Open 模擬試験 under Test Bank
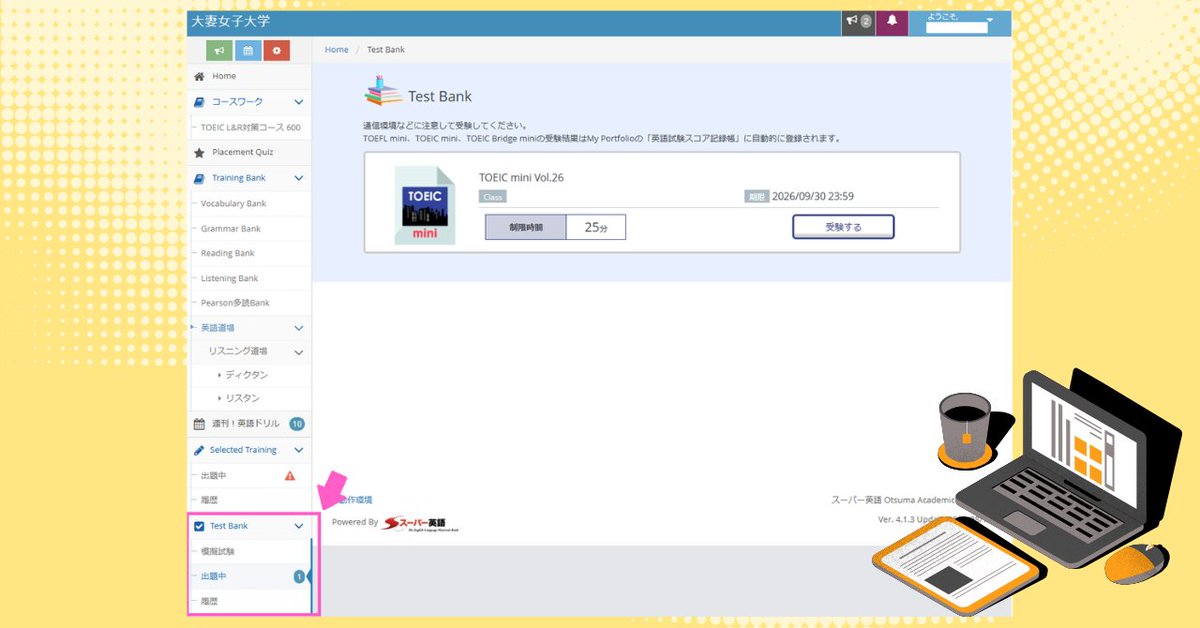The width and height of the screenshot is (1200, 628). (x=217, y=552)
